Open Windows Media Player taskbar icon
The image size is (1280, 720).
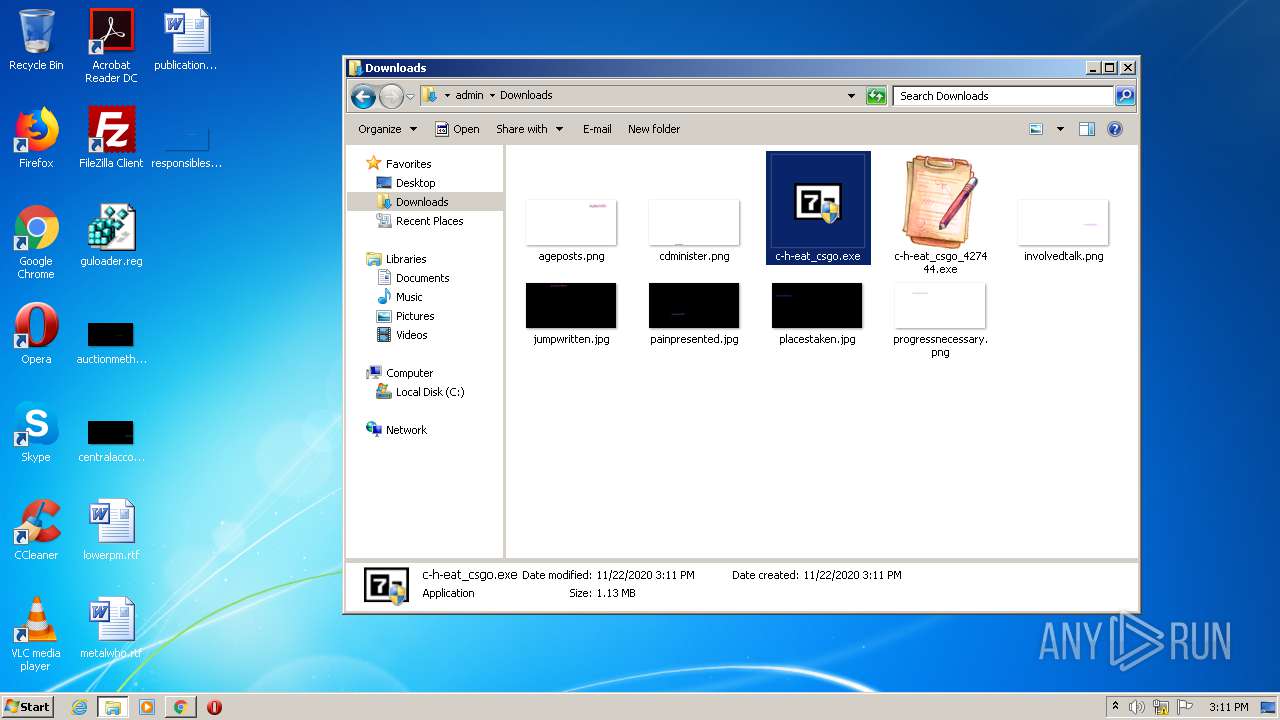pyautogui.click(x=147, y=707)
